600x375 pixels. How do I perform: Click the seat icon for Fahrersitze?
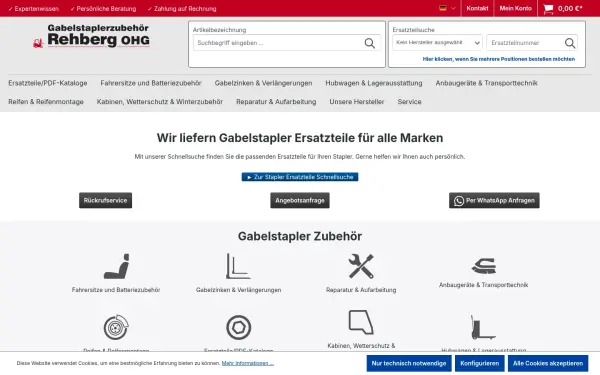(116, 266)
